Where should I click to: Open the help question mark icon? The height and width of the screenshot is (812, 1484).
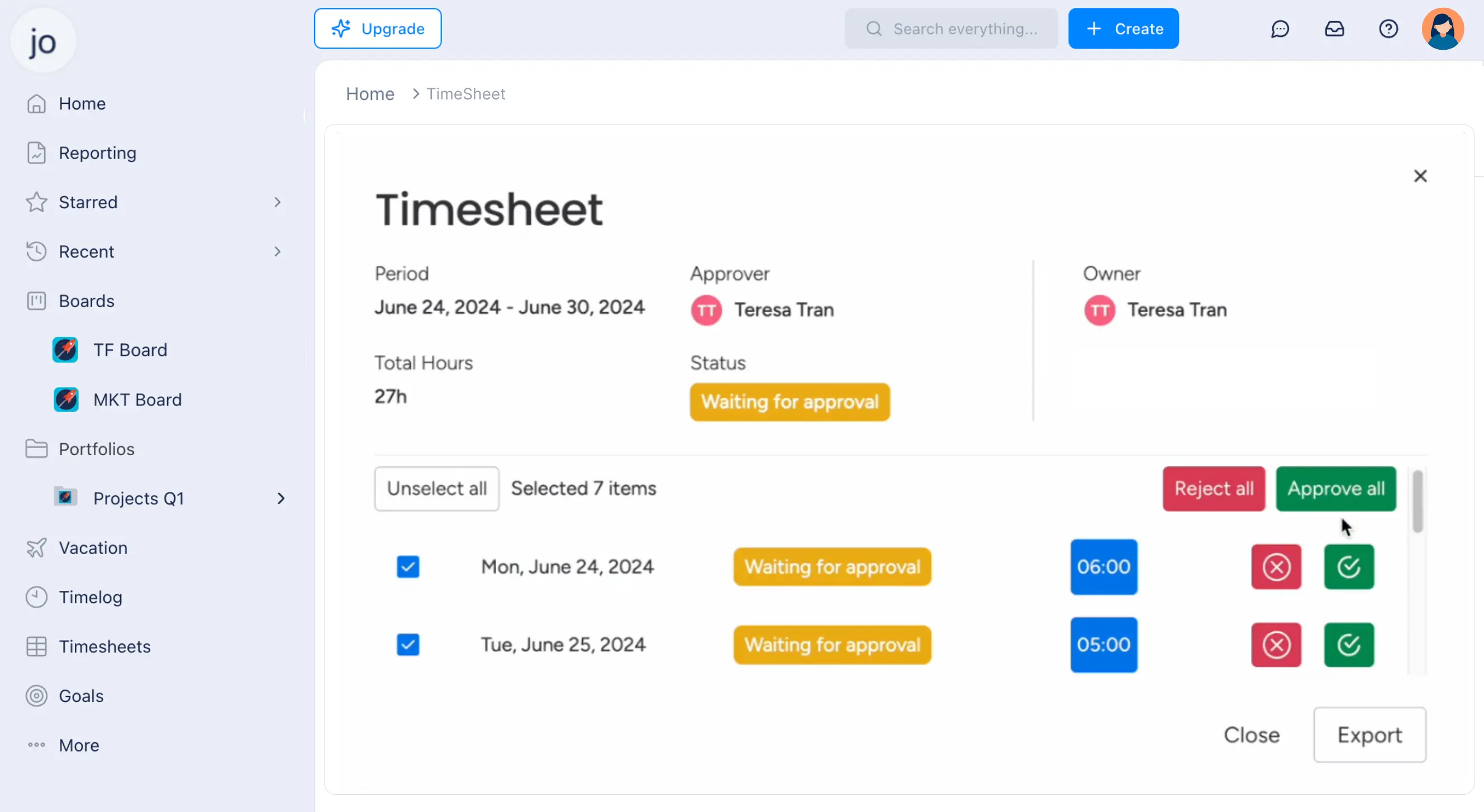pos(1389,29)
